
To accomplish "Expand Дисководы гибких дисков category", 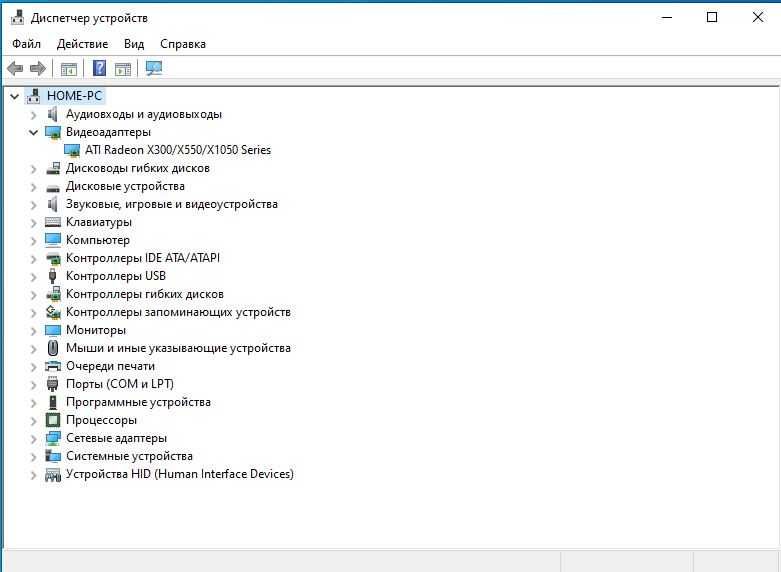I will 33,169.
